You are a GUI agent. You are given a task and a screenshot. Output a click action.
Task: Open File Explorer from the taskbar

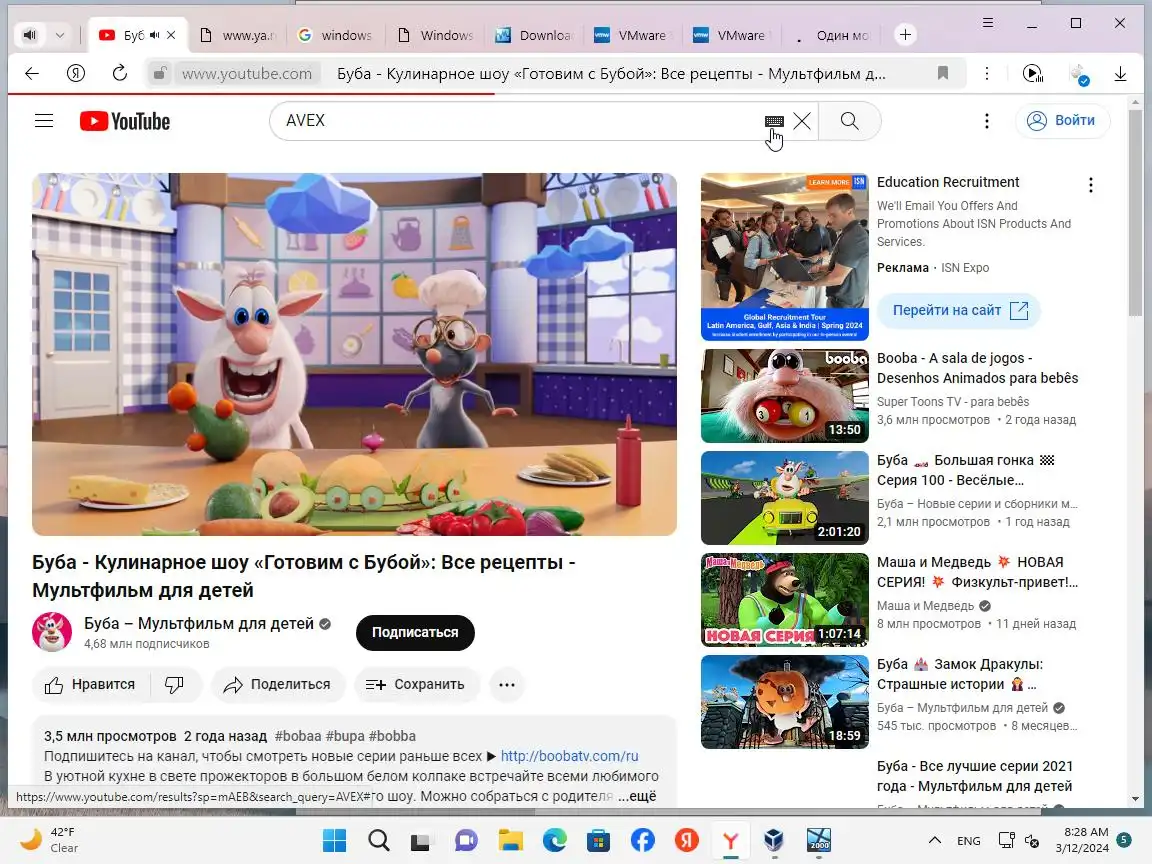[x=511, y=840]
